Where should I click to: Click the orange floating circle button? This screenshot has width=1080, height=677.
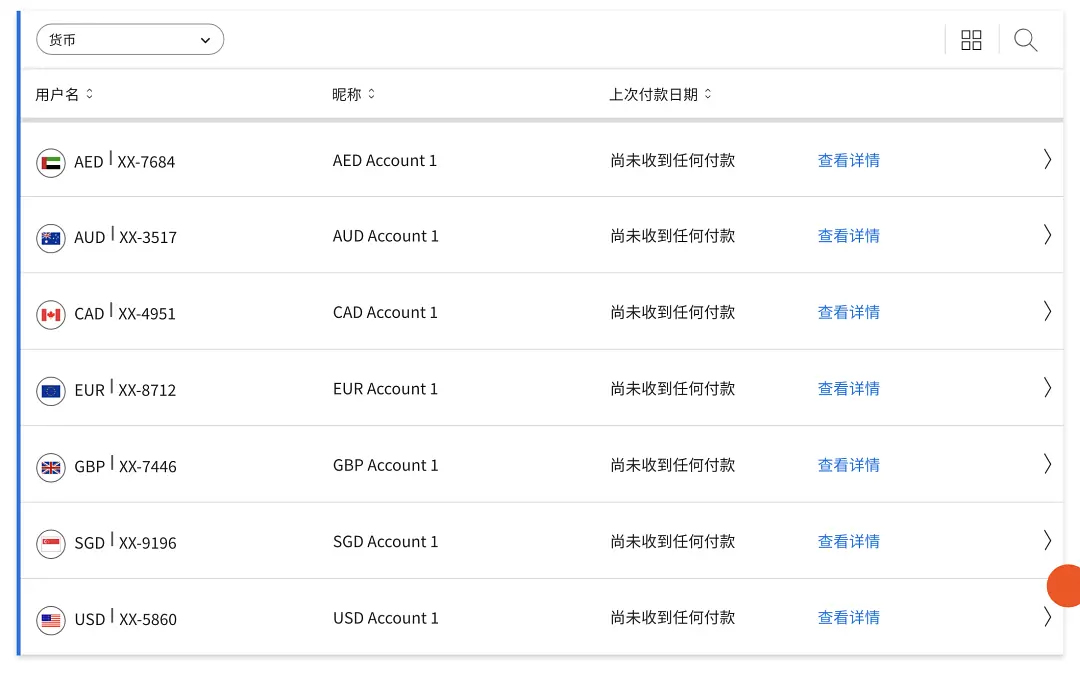point(1064,586)
